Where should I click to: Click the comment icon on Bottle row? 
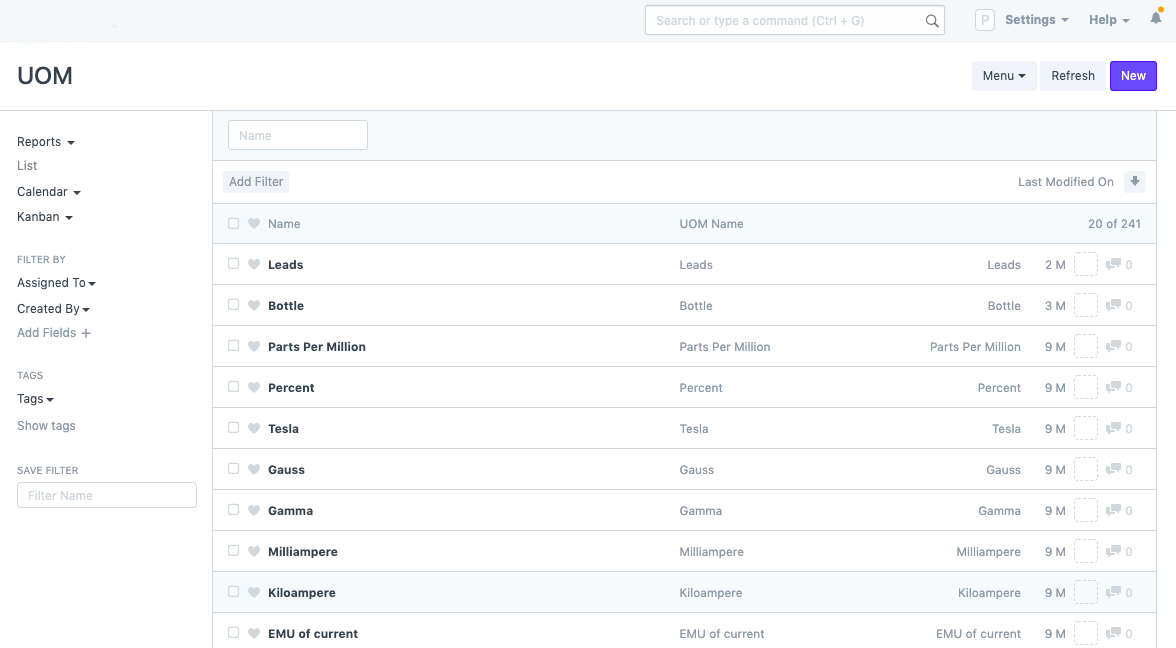[x=1113, y=306]
